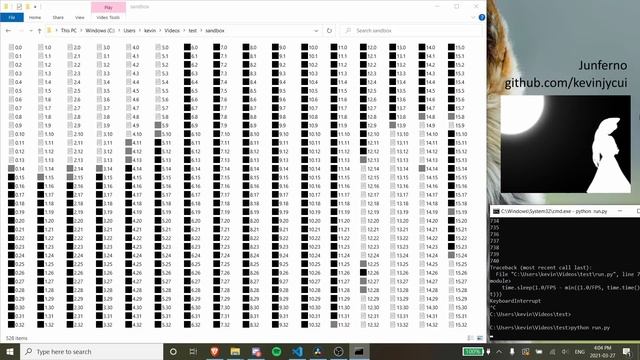
Task: Open the Brave browser from the taskbar
Action: pos(215,351)
